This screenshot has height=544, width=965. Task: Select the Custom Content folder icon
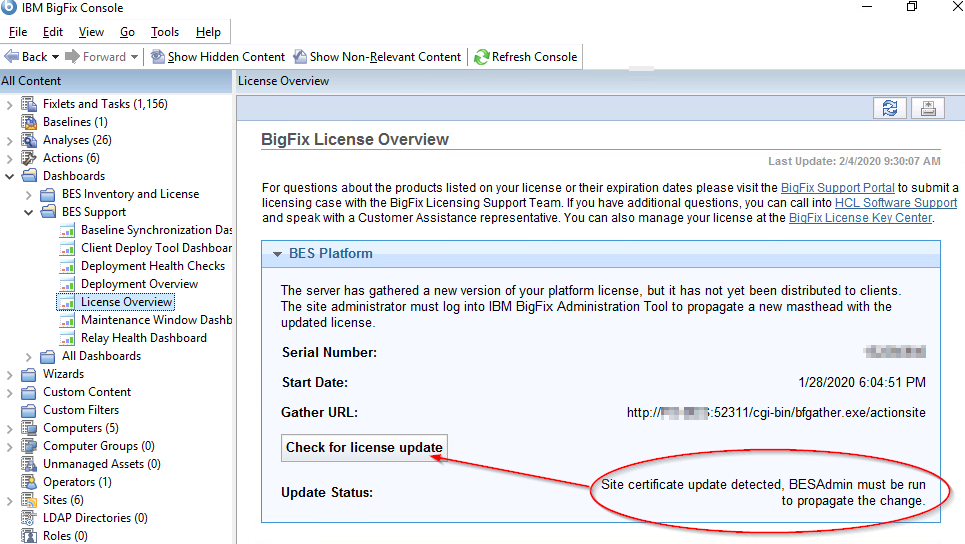[x=29, y=392]
